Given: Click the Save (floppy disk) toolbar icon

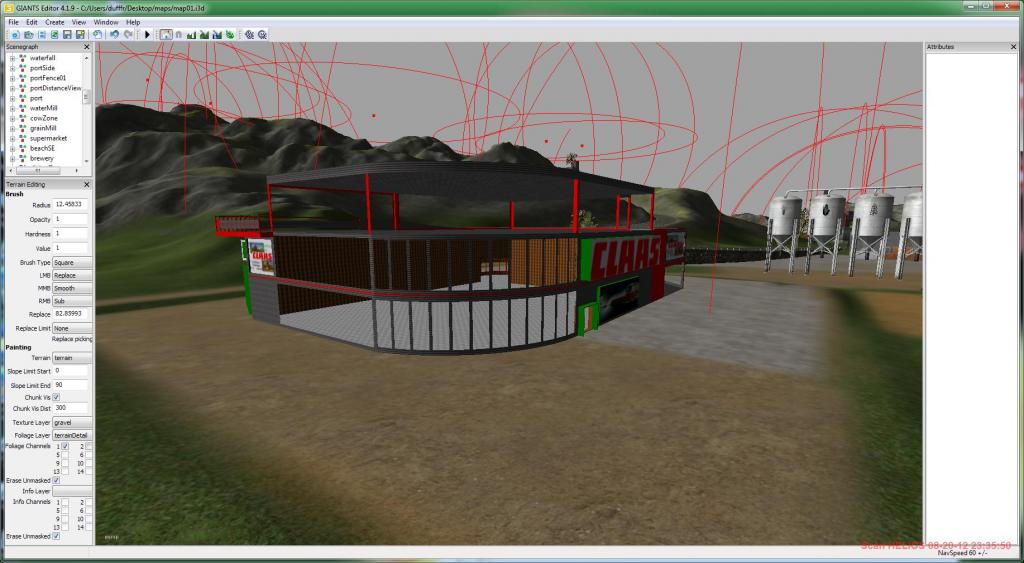Looking at the screenshot, I should tap(67, 35).
